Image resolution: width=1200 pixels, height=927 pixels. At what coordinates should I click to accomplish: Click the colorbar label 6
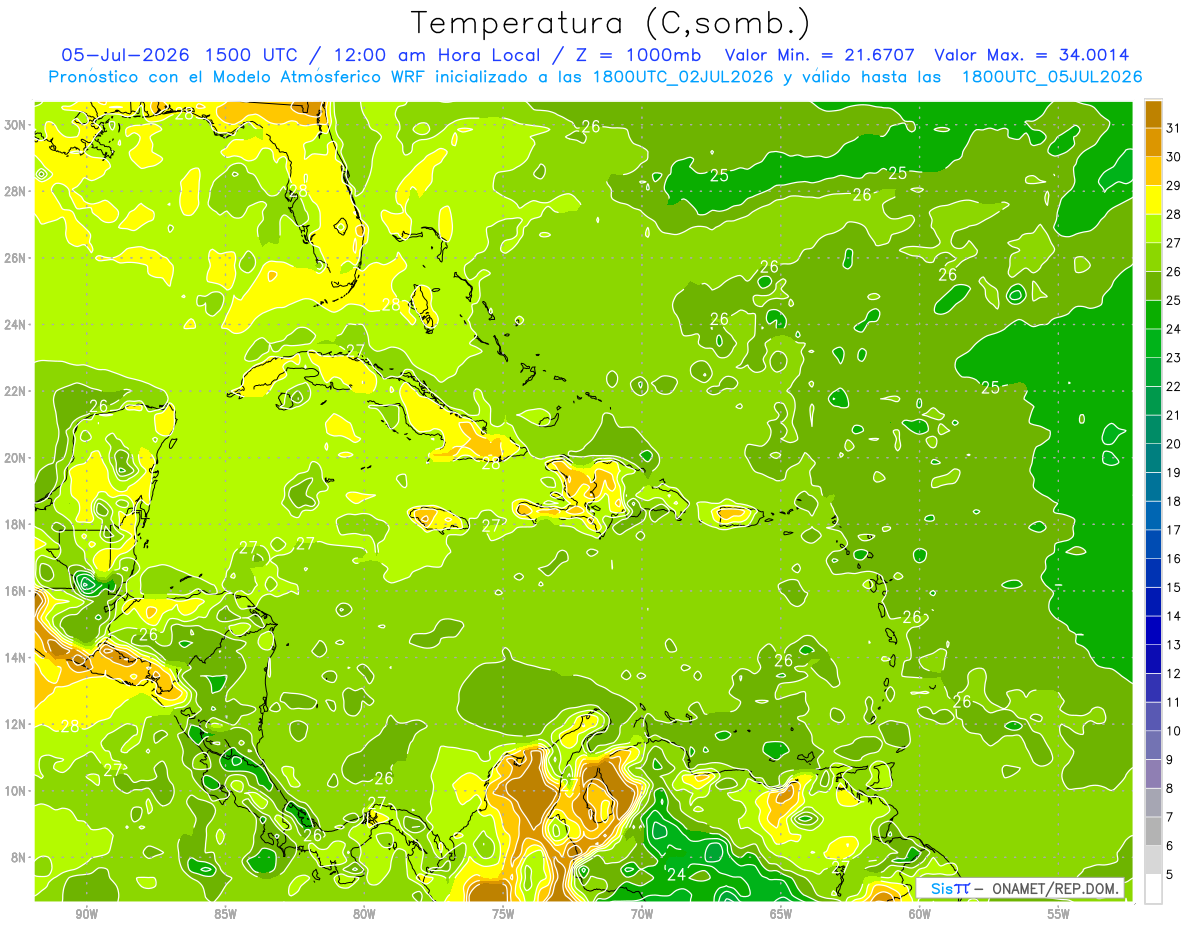click(1170, 846)
